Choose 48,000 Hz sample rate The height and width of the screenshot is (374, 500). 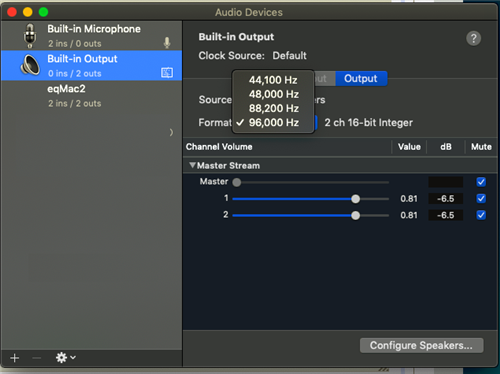(x=273, y=94)
